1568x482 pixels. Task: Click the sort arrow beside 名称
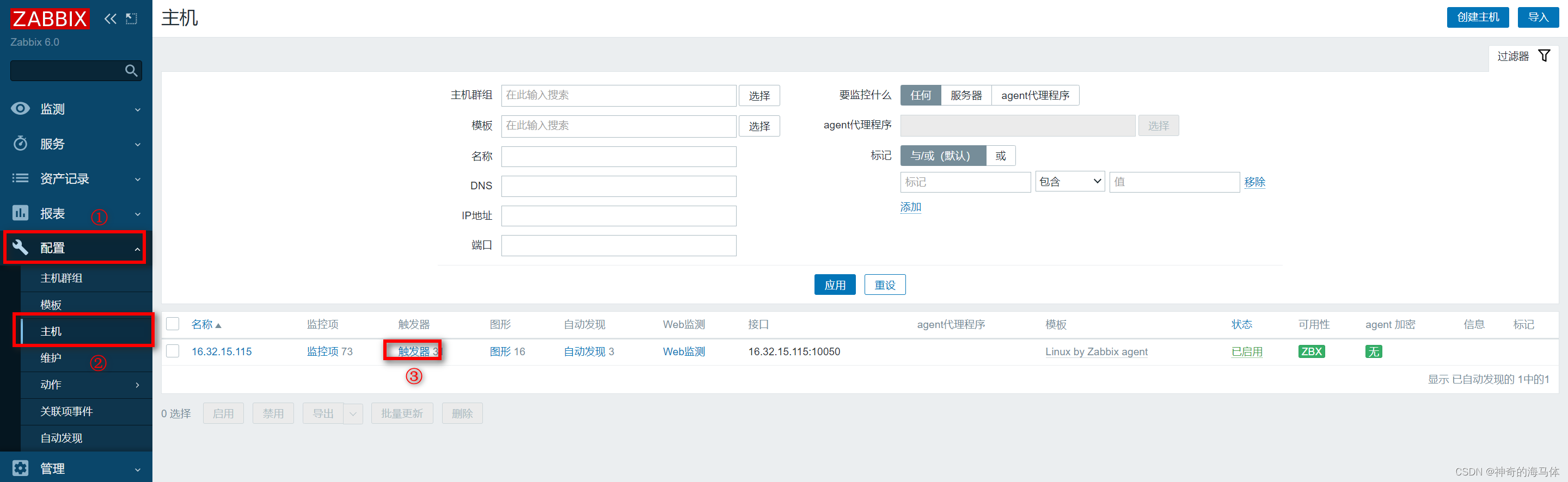[x=218, y=325]
